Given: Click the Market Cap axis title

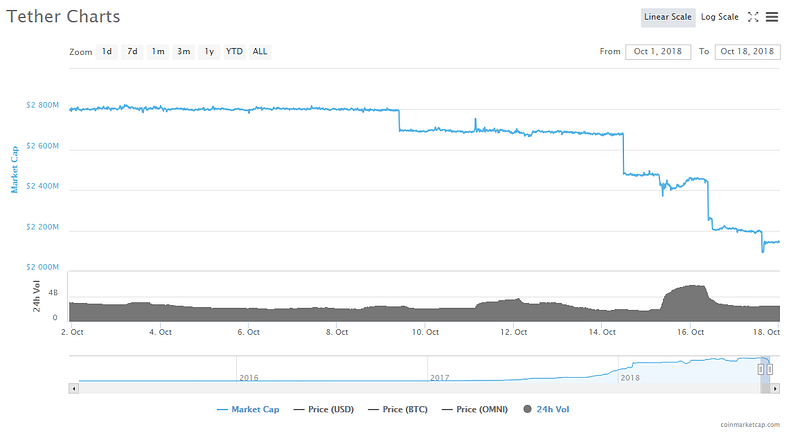Looking at the screenshot, I should click(x=14, y=169).
